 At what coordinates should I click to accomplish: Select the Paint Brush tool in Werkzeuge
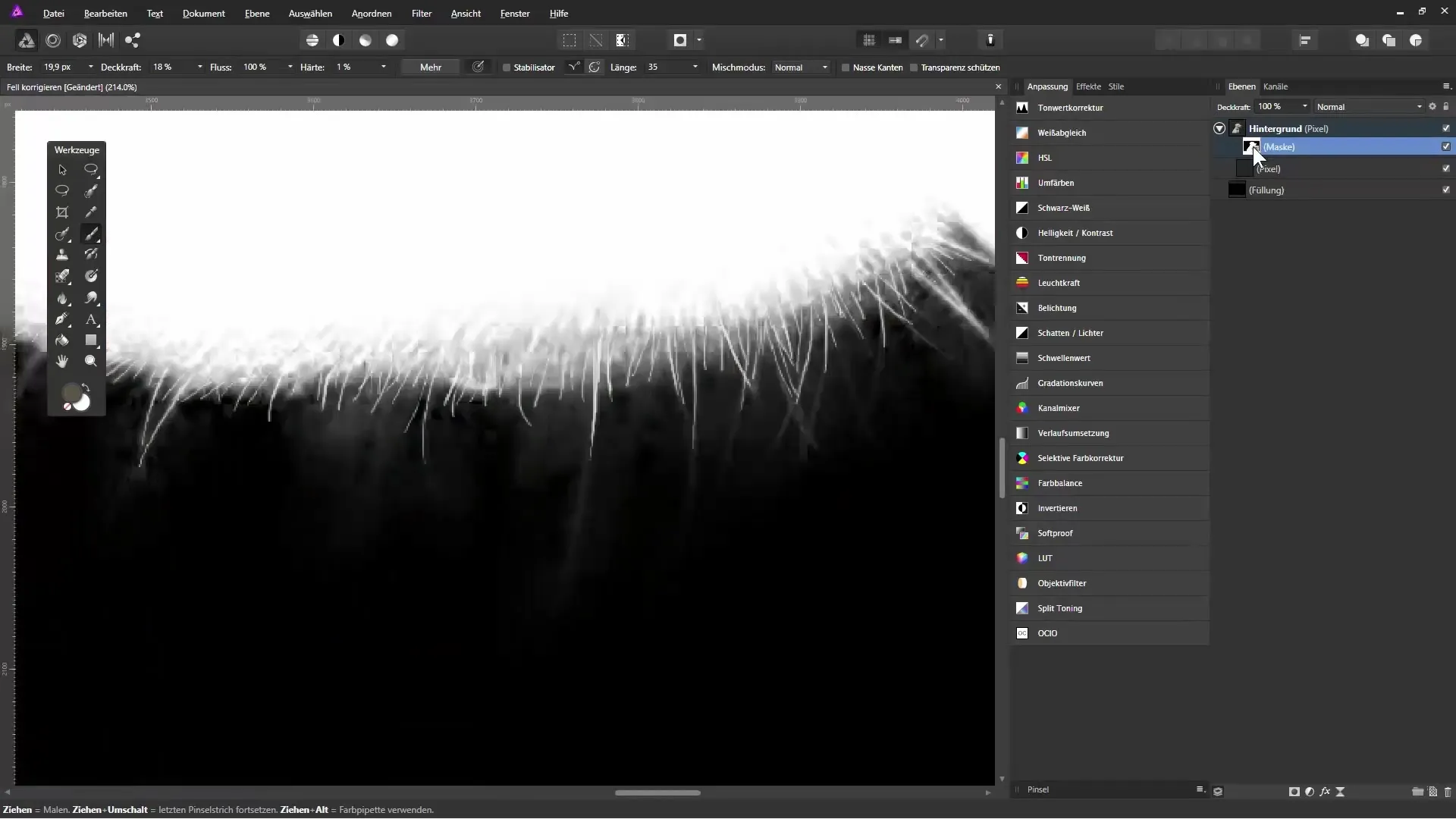[x=91, y=234]
